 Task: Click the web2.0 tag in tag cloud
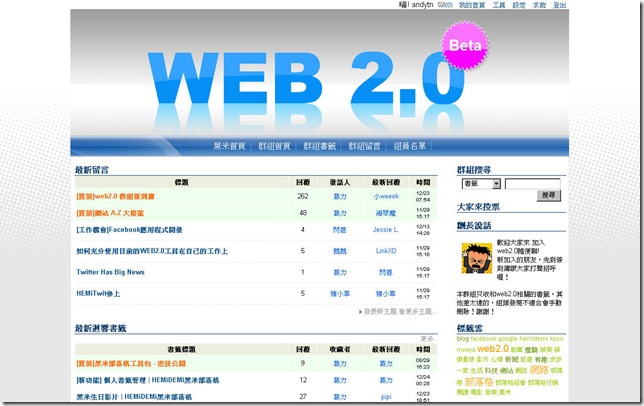[x=493, y=349]
